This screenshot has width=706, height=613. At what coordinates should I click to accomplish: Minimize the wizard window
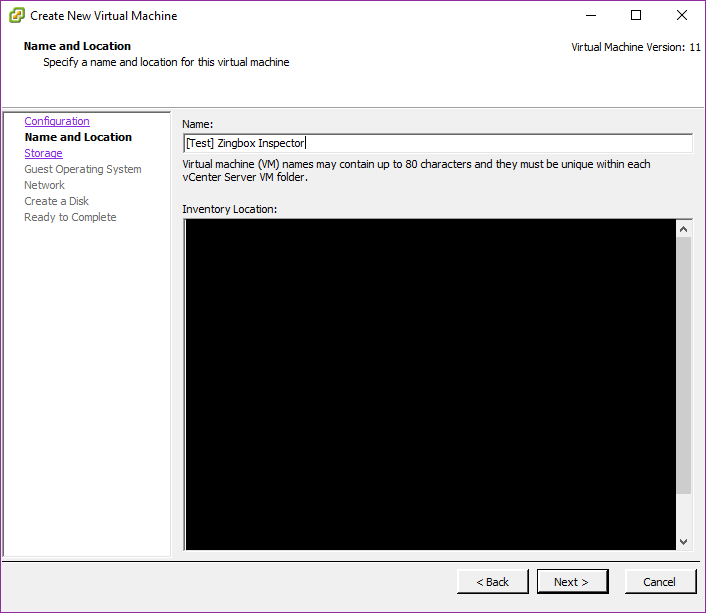click(591, 15)
